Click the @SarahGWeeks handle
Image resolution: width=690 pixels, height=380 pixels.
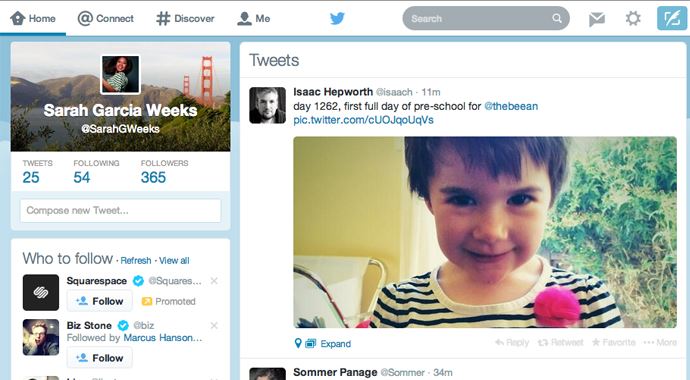click(121, 129)
